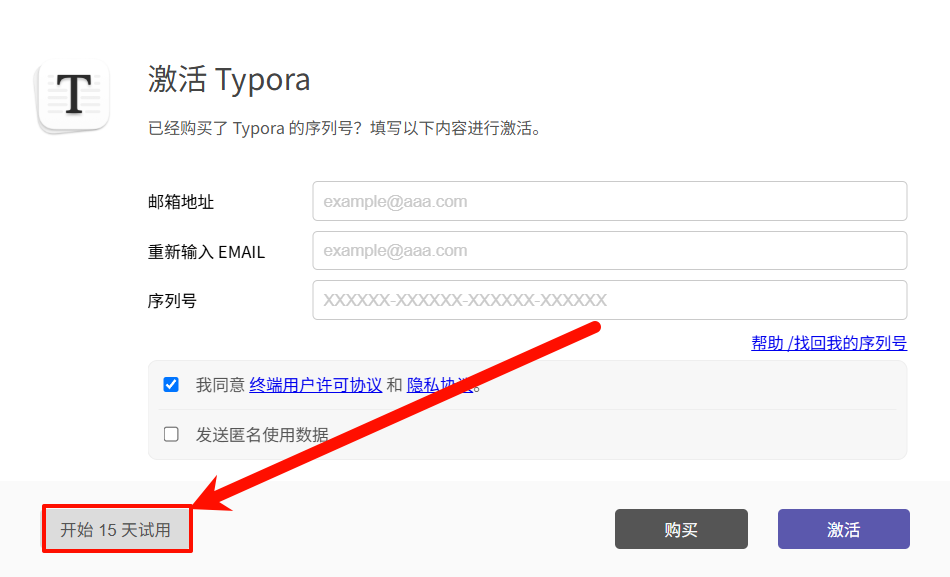
Task: Select the 序列号 serial number field
Action: tap(609, 300)
